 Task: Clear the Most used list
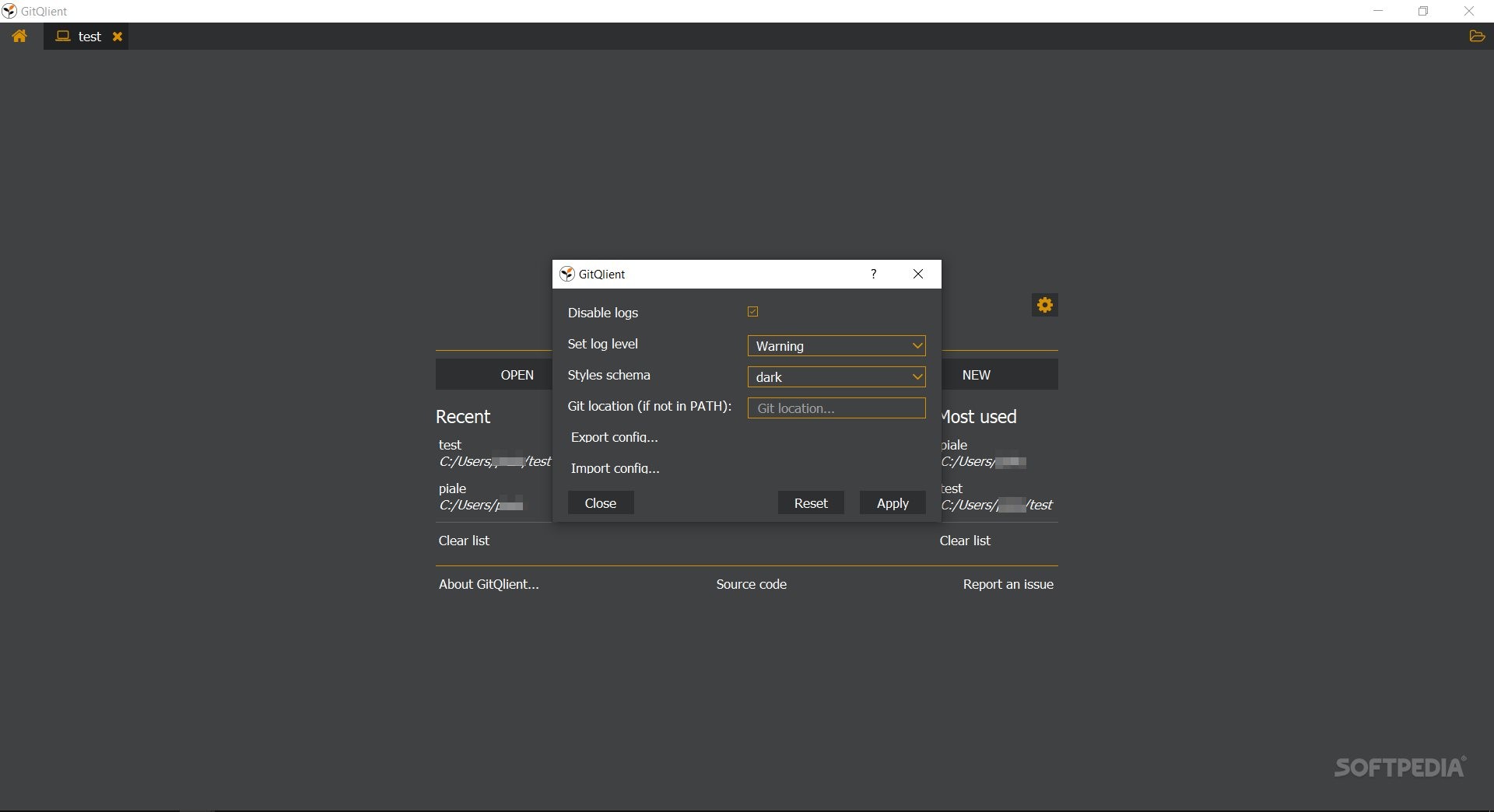(x=965, y=541)
